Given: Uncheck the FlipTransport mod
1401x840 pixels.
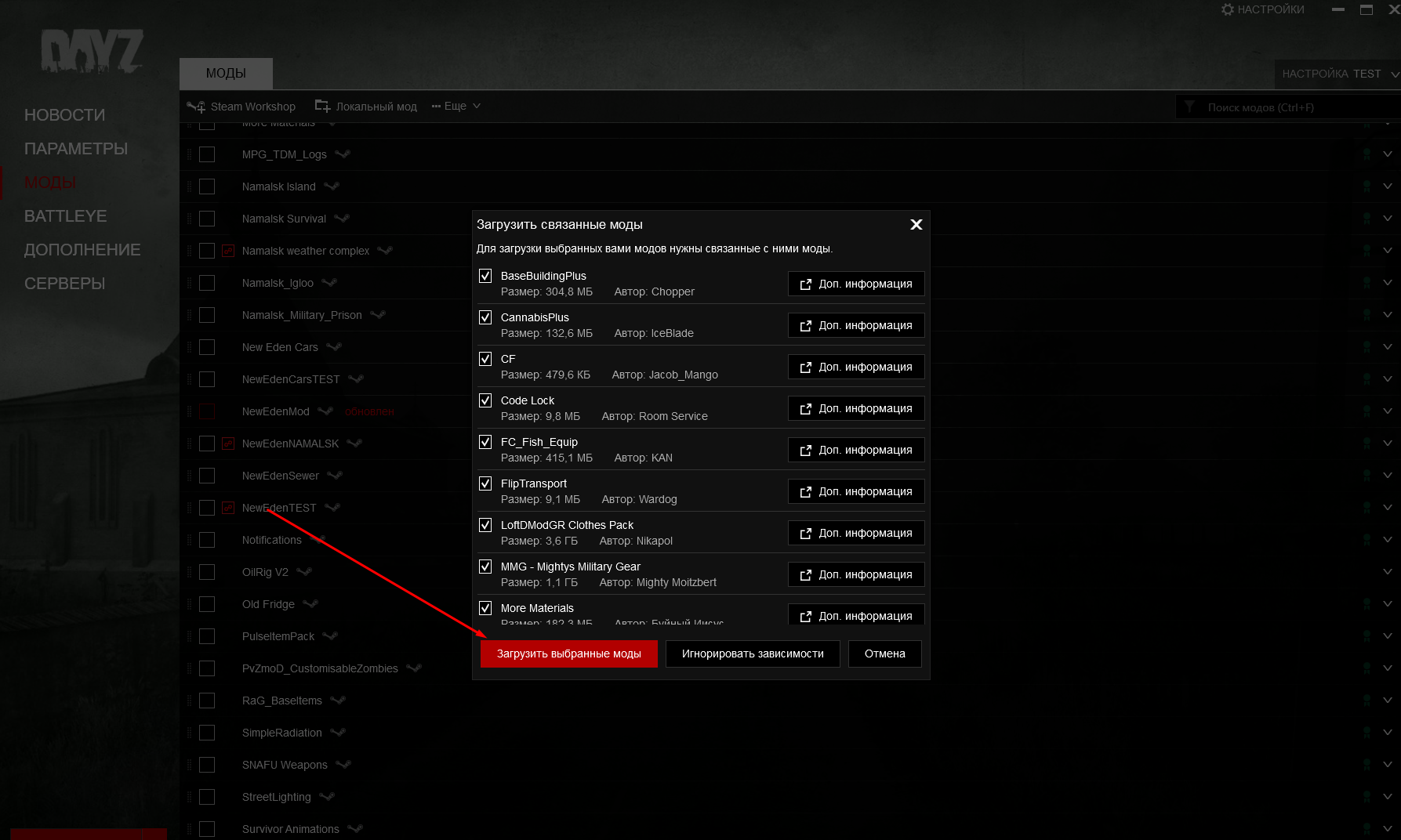Looking at the screenshot, I should click(485, 483).
